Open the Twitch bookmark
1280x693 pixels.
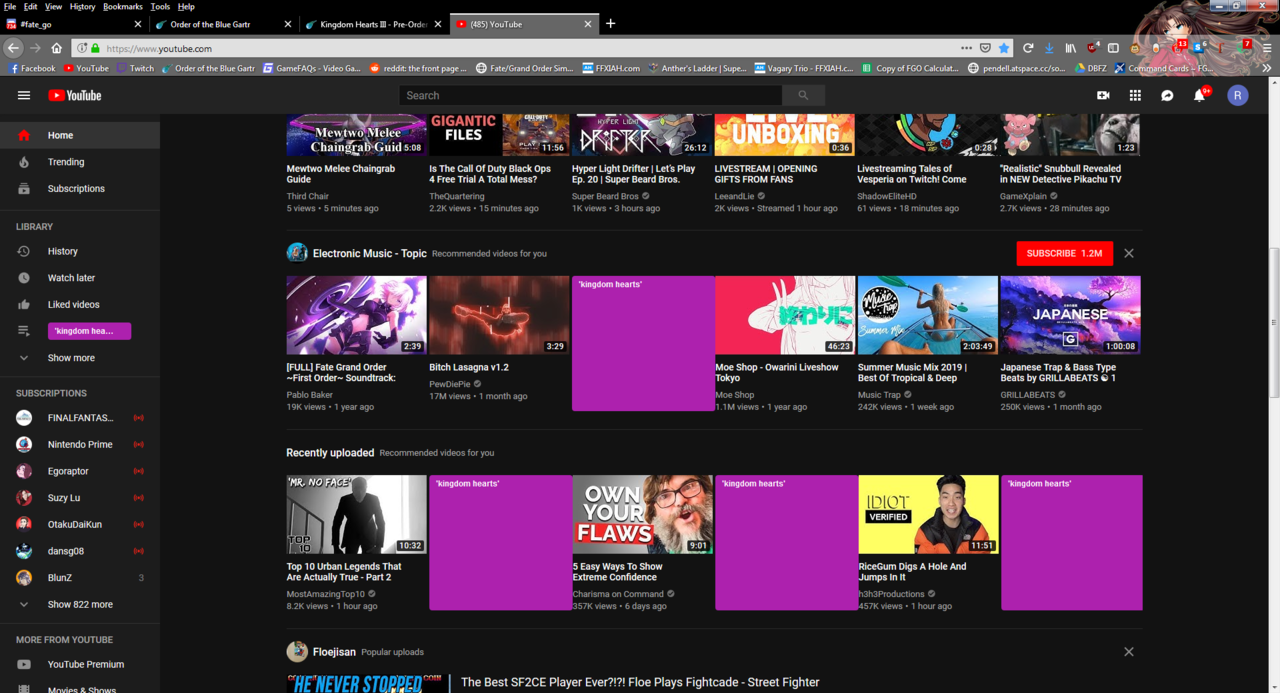(135, 68)
